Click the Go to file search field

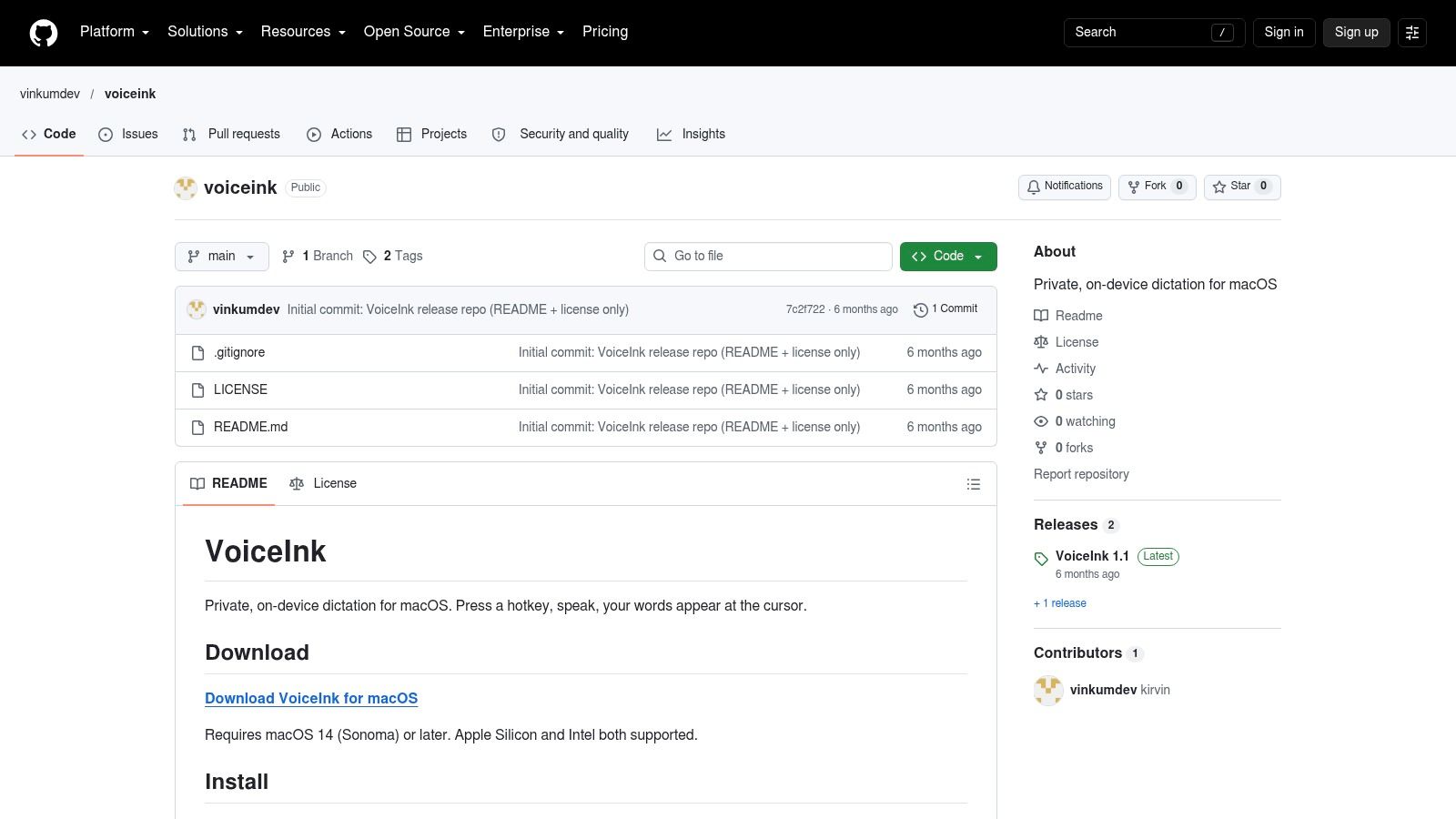coord(768,257)
